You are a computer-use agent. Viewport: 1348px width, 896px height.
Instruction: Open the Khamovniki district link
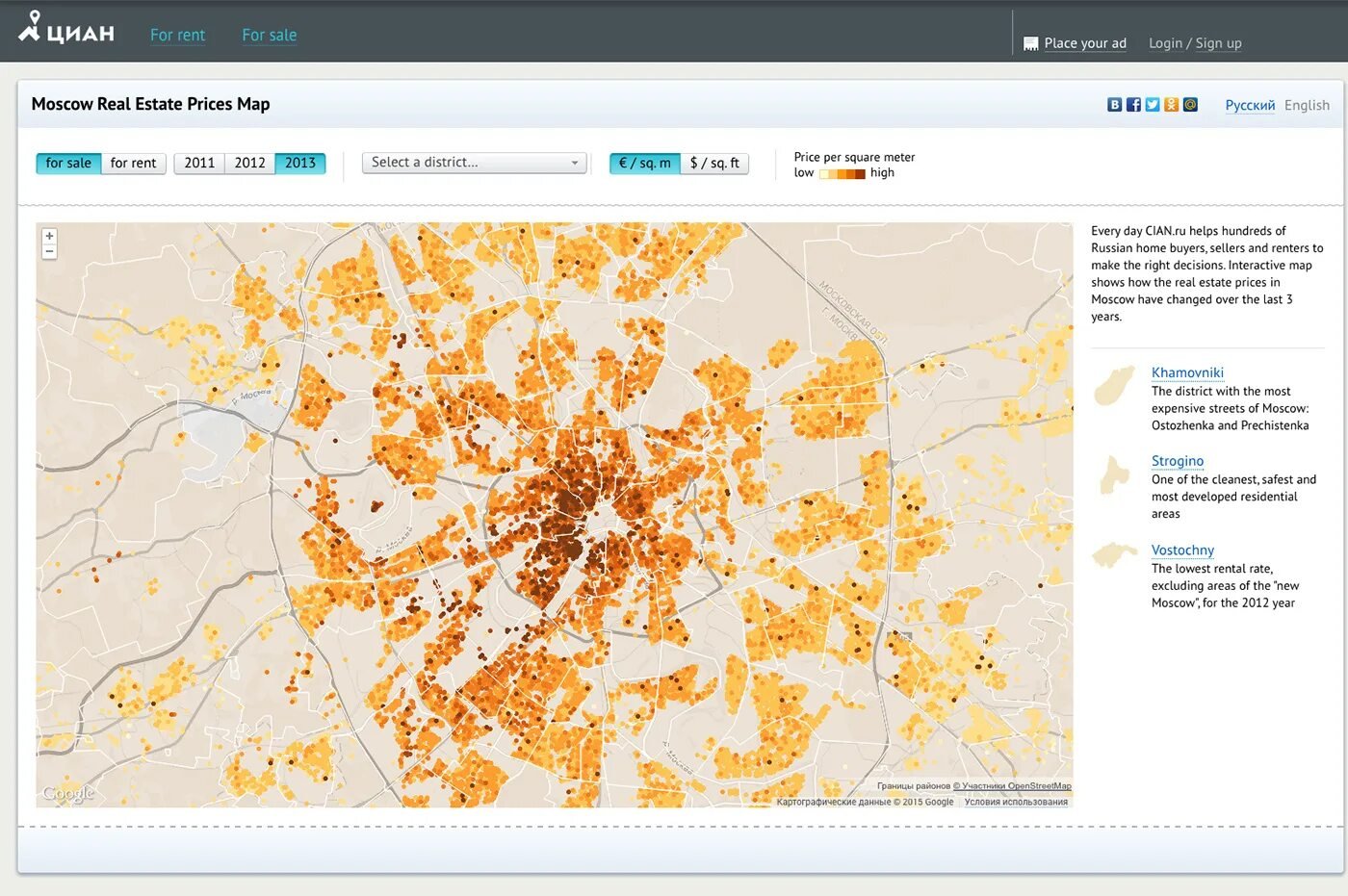(1187, 372)
